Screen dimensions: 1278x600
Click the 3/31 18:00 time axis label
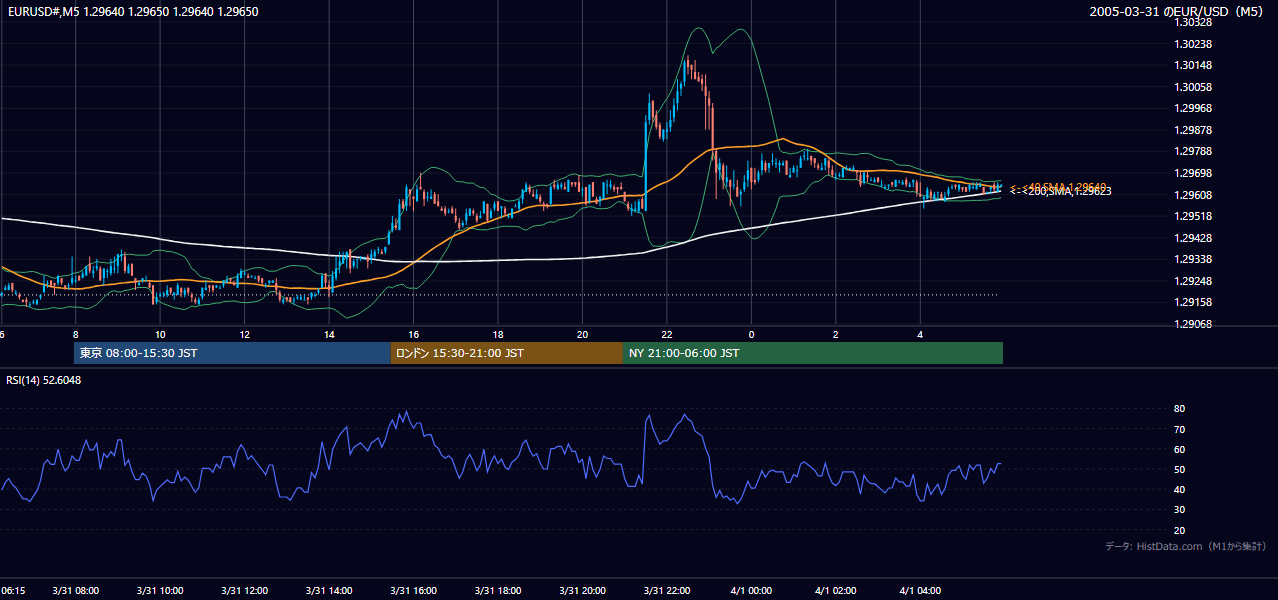[498, 591]
